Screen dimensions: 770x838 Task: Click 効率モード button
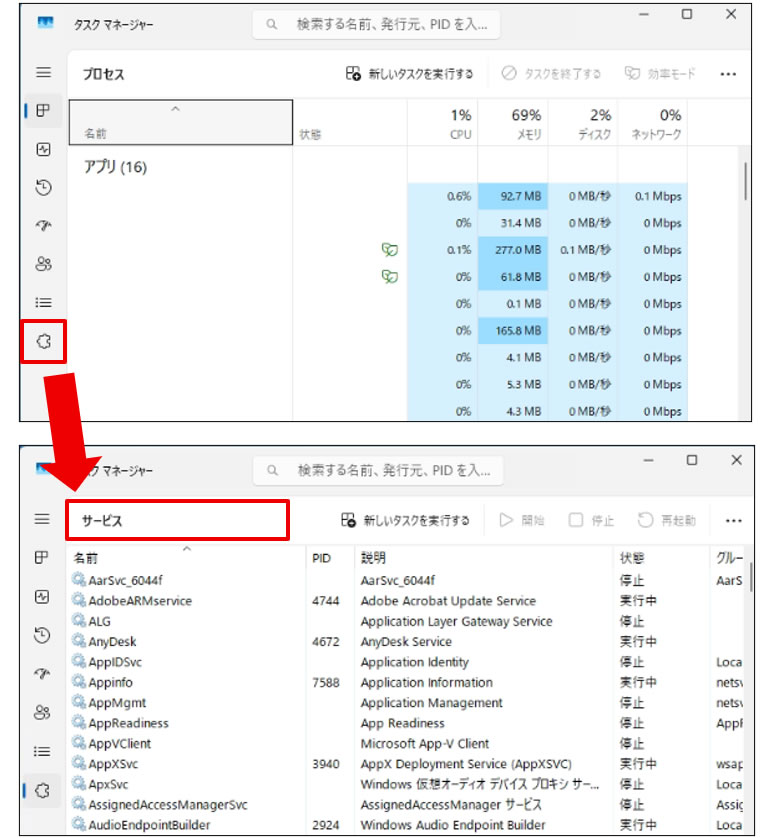660,73
